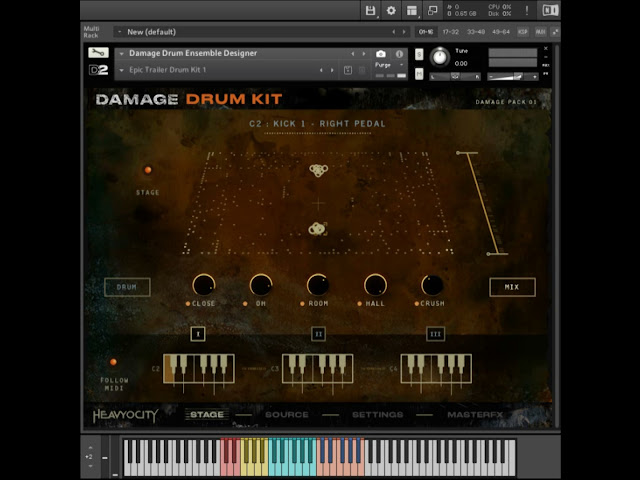The width and height of the screenshot is (640, 480).
Task: Click the C3 mini keyboard octave
Action: pos(318,369)
